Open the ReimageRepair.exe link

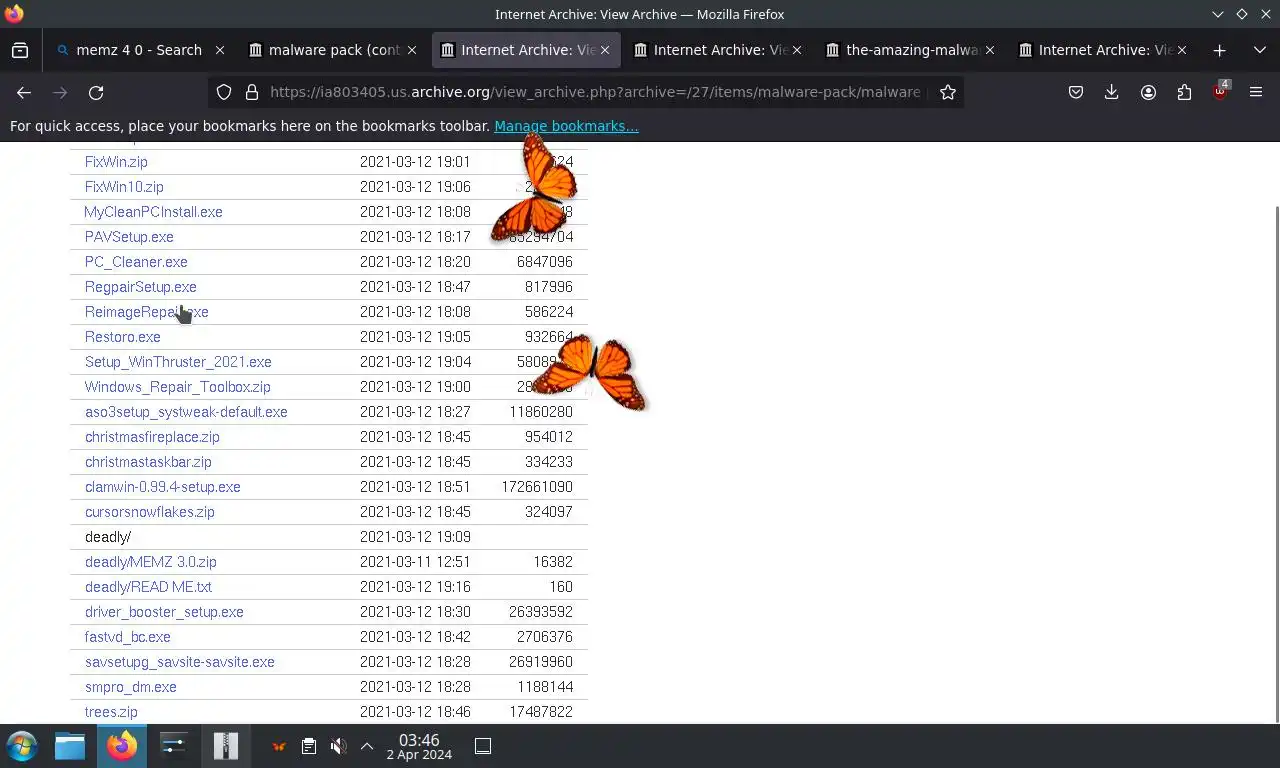tap(147, 312)
